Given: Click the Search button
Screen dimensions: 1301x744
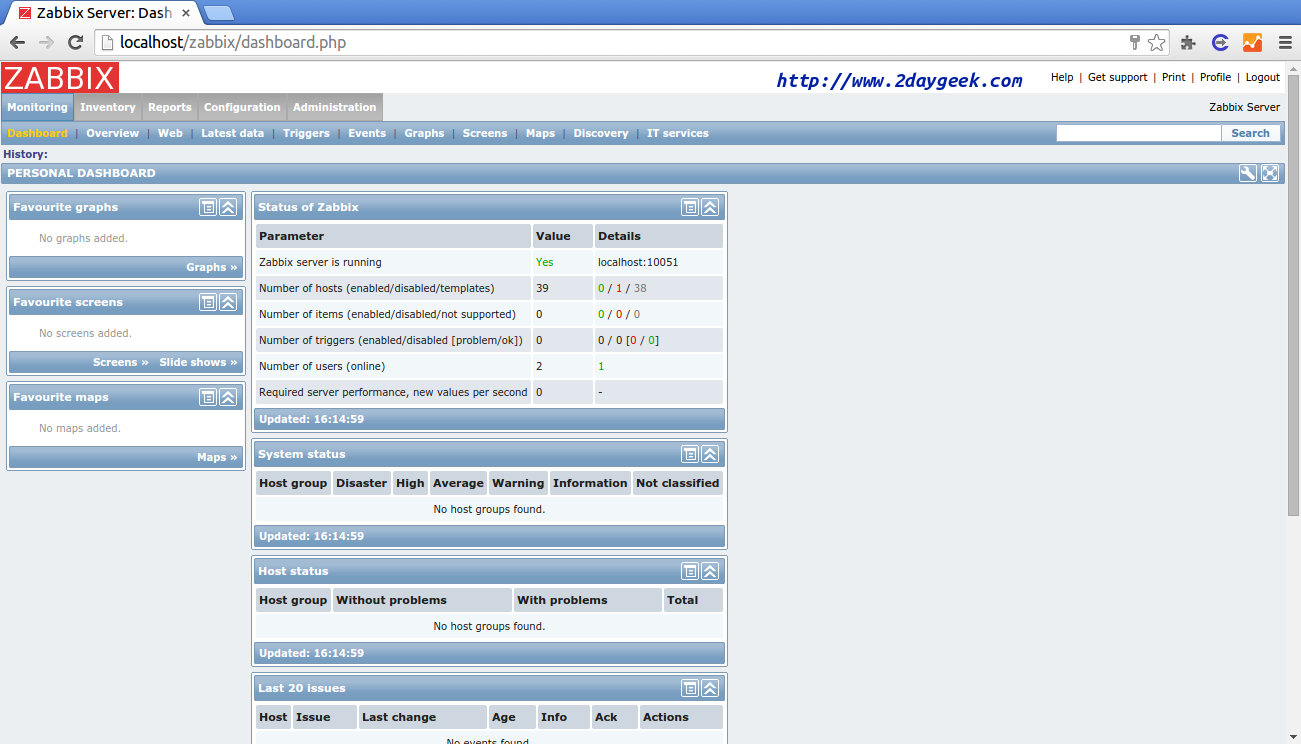Looking at the screenshot, I should [1251, 133].
